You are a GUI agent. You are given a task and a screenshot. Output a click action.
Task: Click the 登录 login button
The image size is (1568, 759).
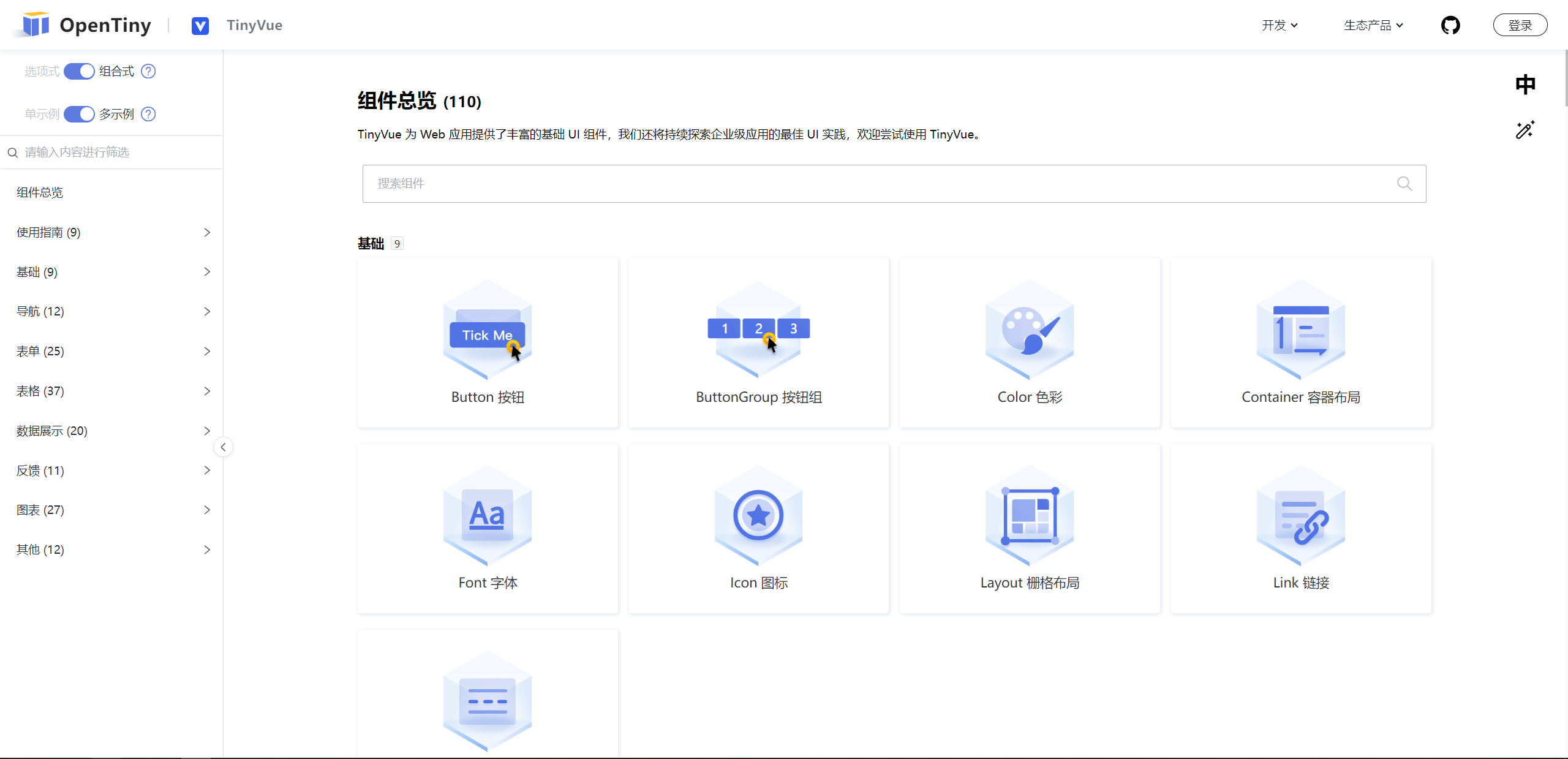tap(1520, 25)
